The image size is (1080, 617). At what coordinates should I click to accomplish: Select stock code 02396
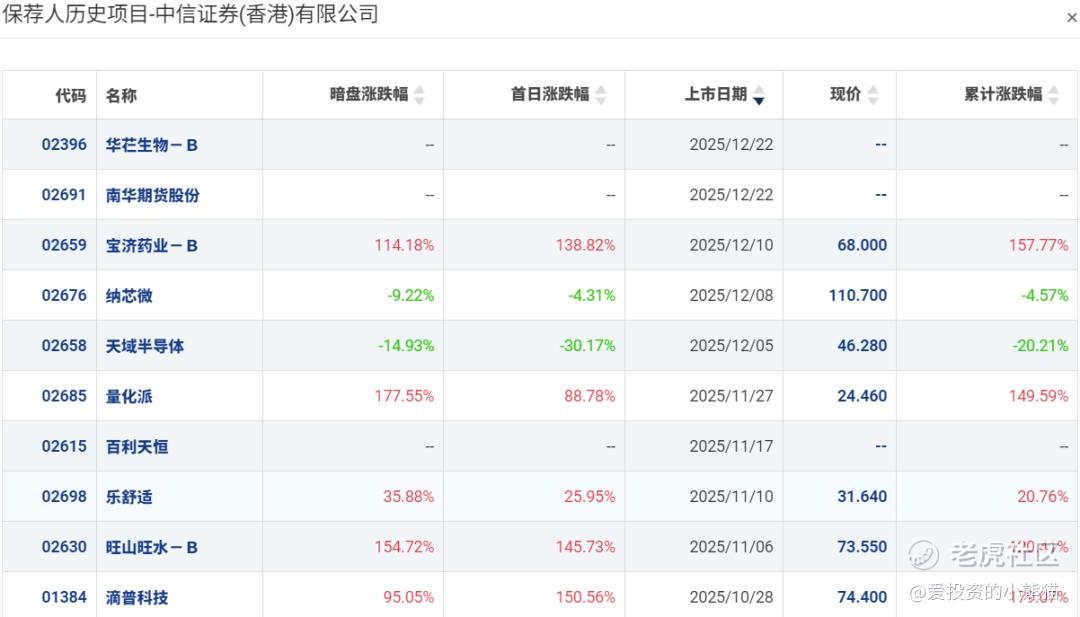(64, 145)
